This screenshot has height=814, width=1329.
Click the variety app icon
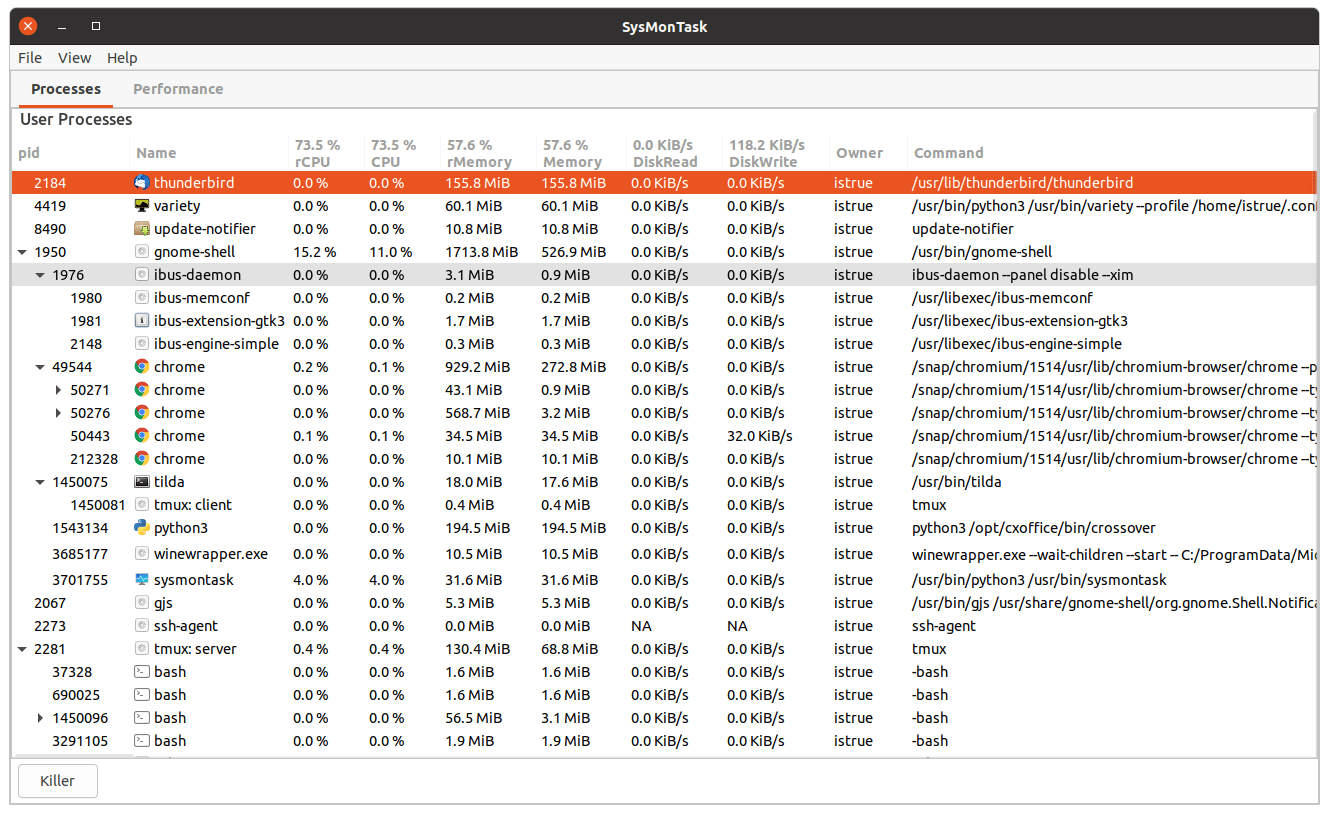[x=142, y=206]
